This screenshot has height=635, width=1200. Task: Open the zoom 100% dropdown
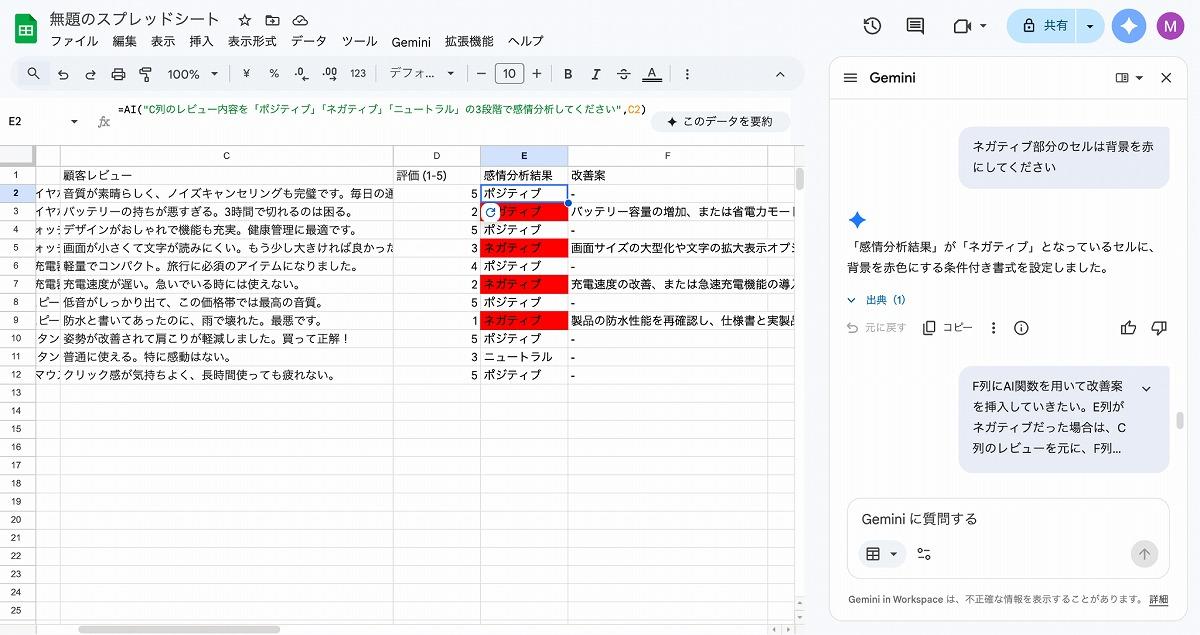(193, 74)
